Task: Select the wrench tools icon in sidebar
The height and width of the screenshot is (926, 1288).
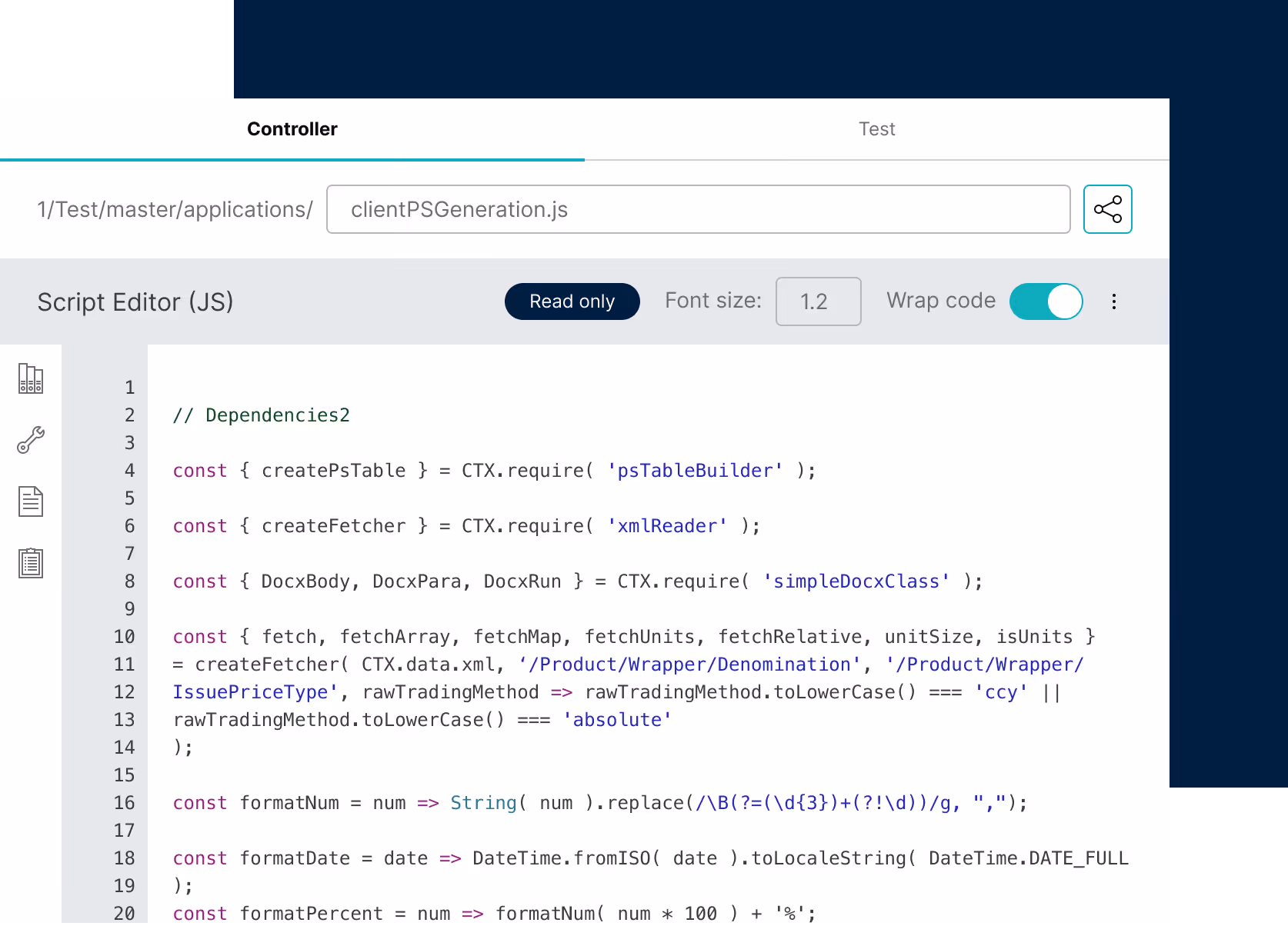Action: [x=30, y=440]
